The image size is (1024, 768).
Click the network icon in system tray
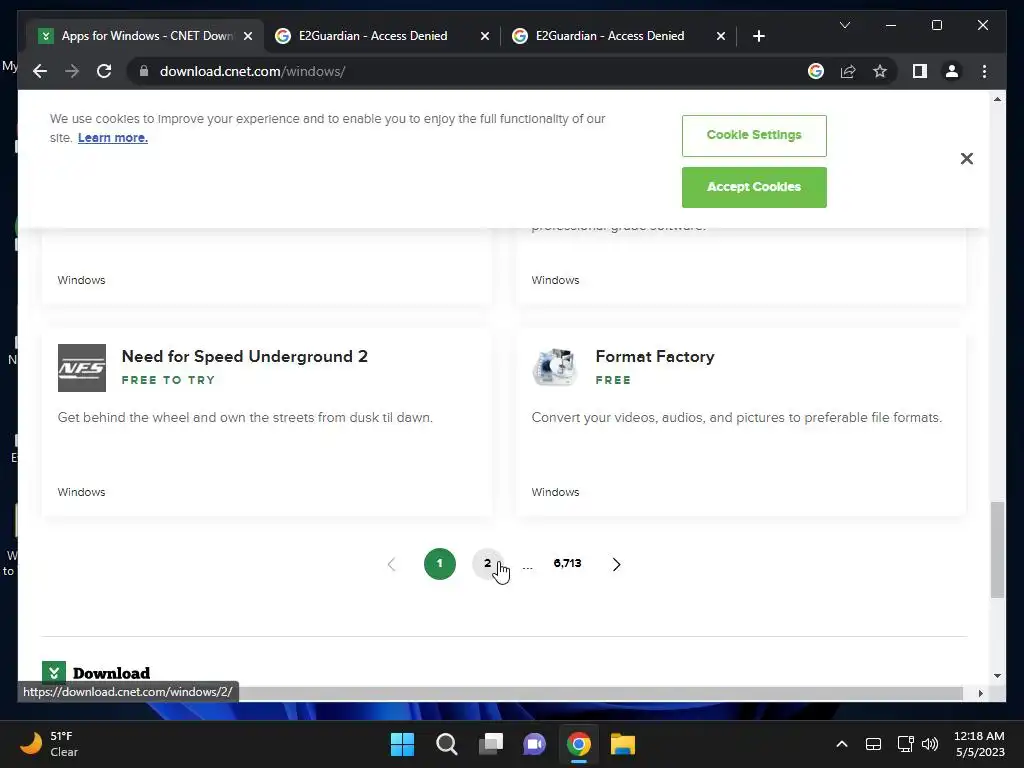tap(905, 744)
